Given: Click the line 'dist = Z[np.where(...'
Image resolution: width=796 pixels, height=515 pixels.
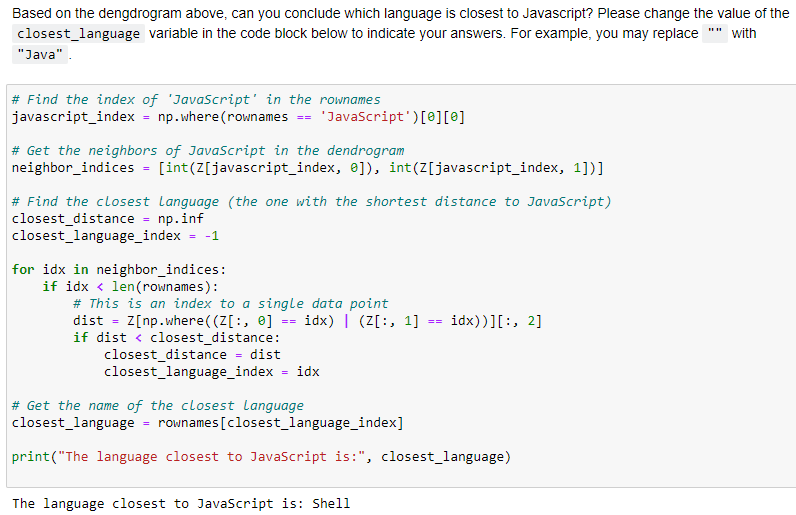Looking at the screenshot, I should (307, 321).
